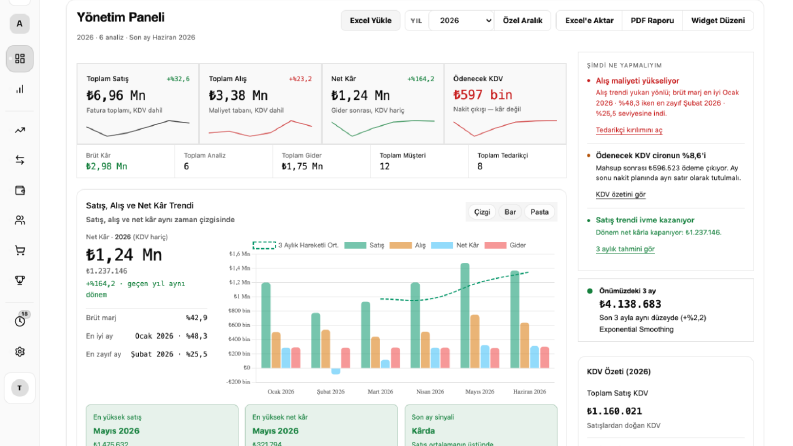The image size is (793, 446).
Task: Click the Son ay sinyali Kârda card
Action: point(481,425)
